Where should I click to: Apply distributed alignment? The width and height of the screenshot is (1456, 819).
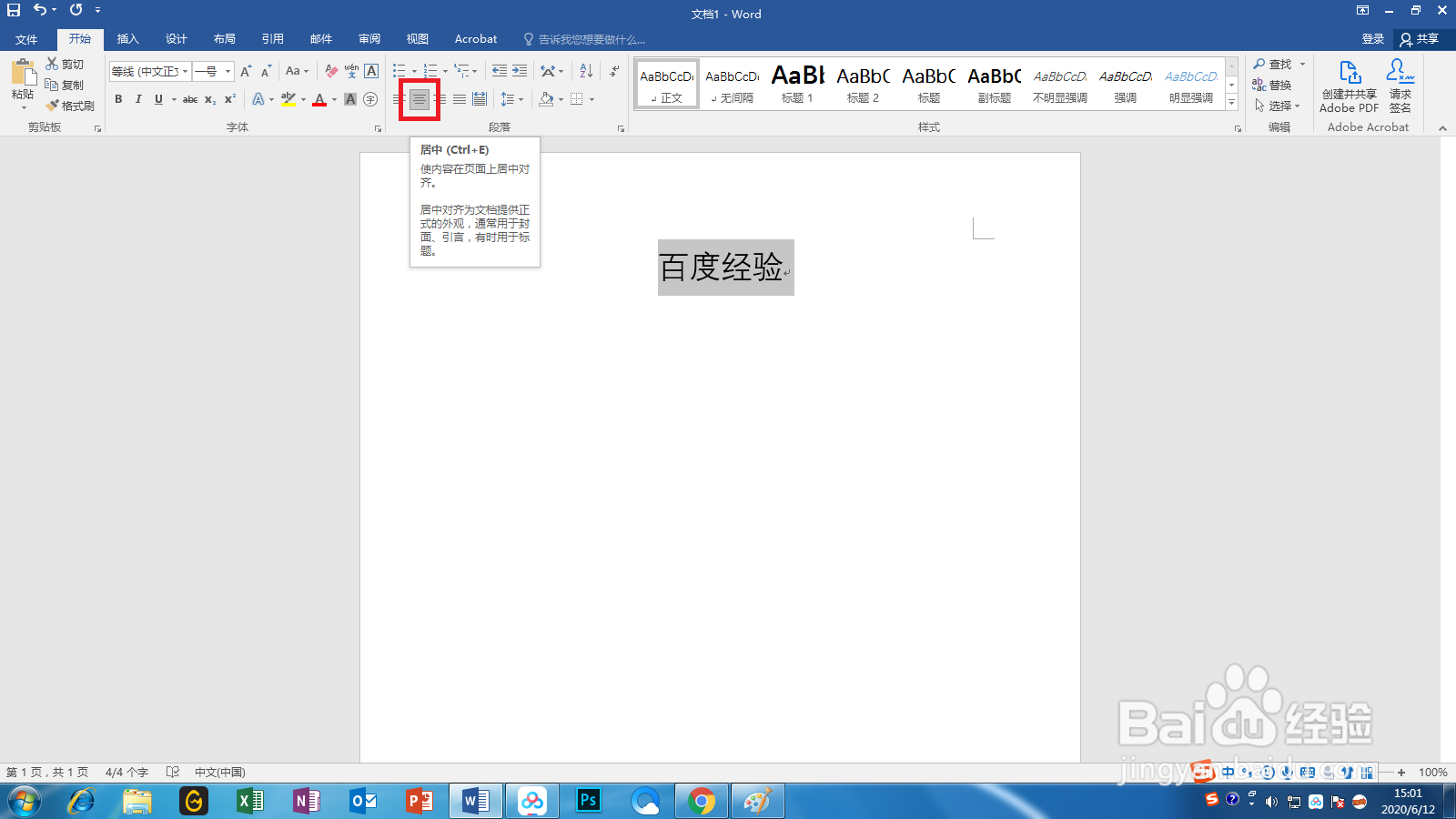(480, 99)
